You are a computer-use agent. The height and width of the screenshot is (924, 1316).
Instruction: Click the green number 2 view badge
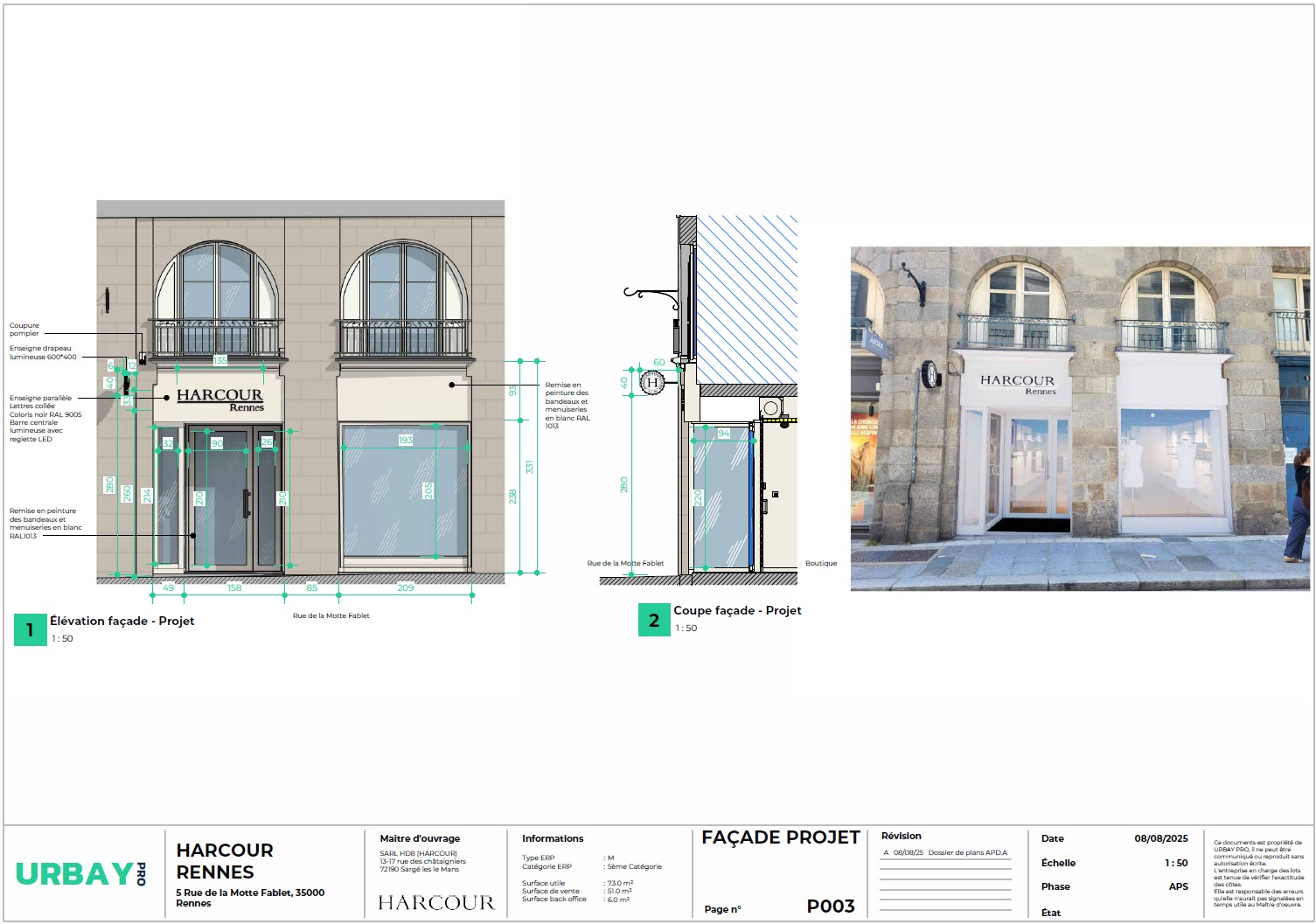pyautogui.click(x=653, y=620)
